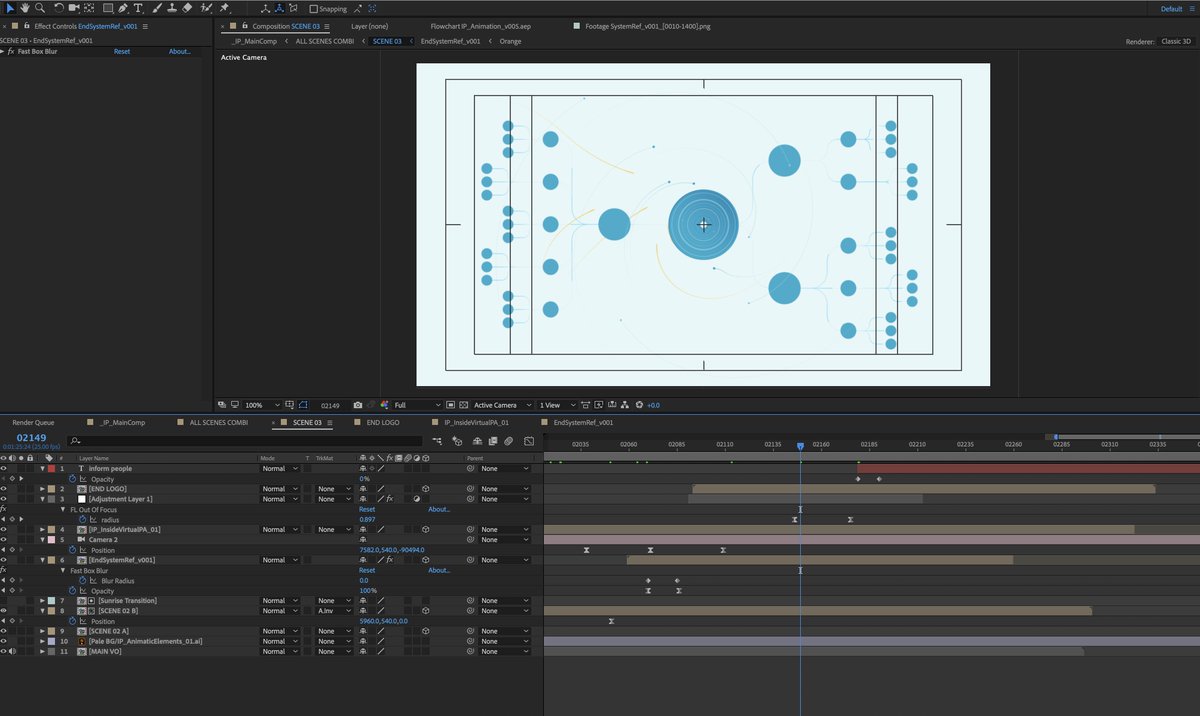
Task: Enable Frame Blending for the composition
Action: pyautogui.click(x=492, y=440)
